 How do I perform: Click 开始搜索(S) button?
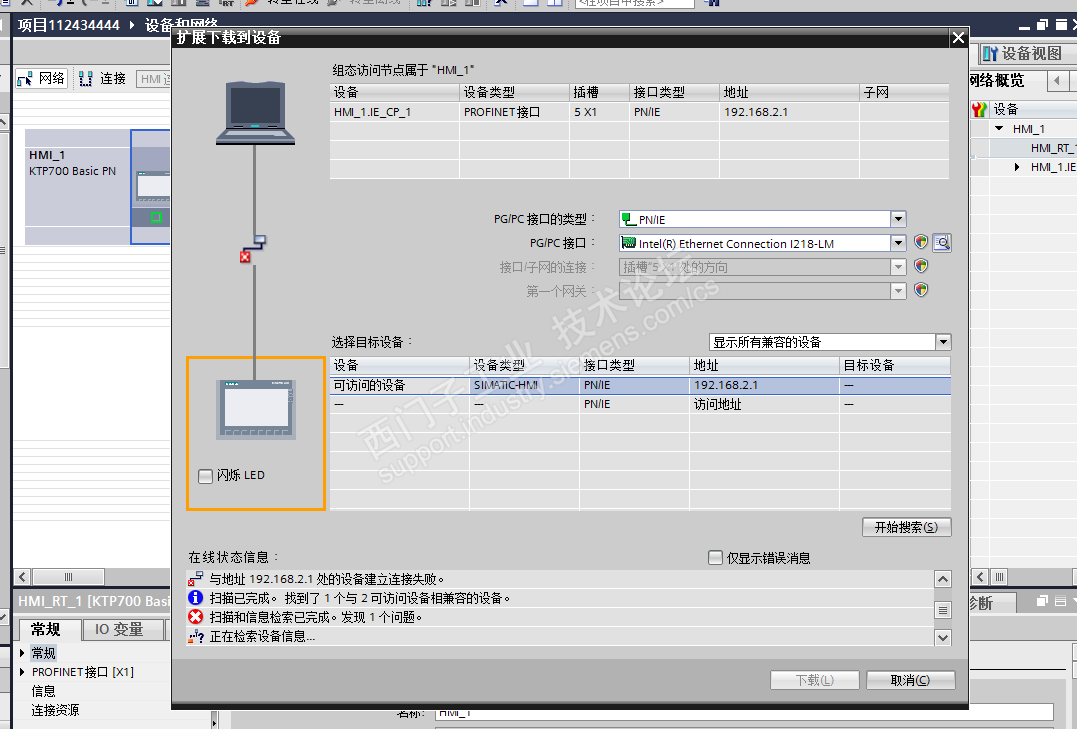pos(907,527)
